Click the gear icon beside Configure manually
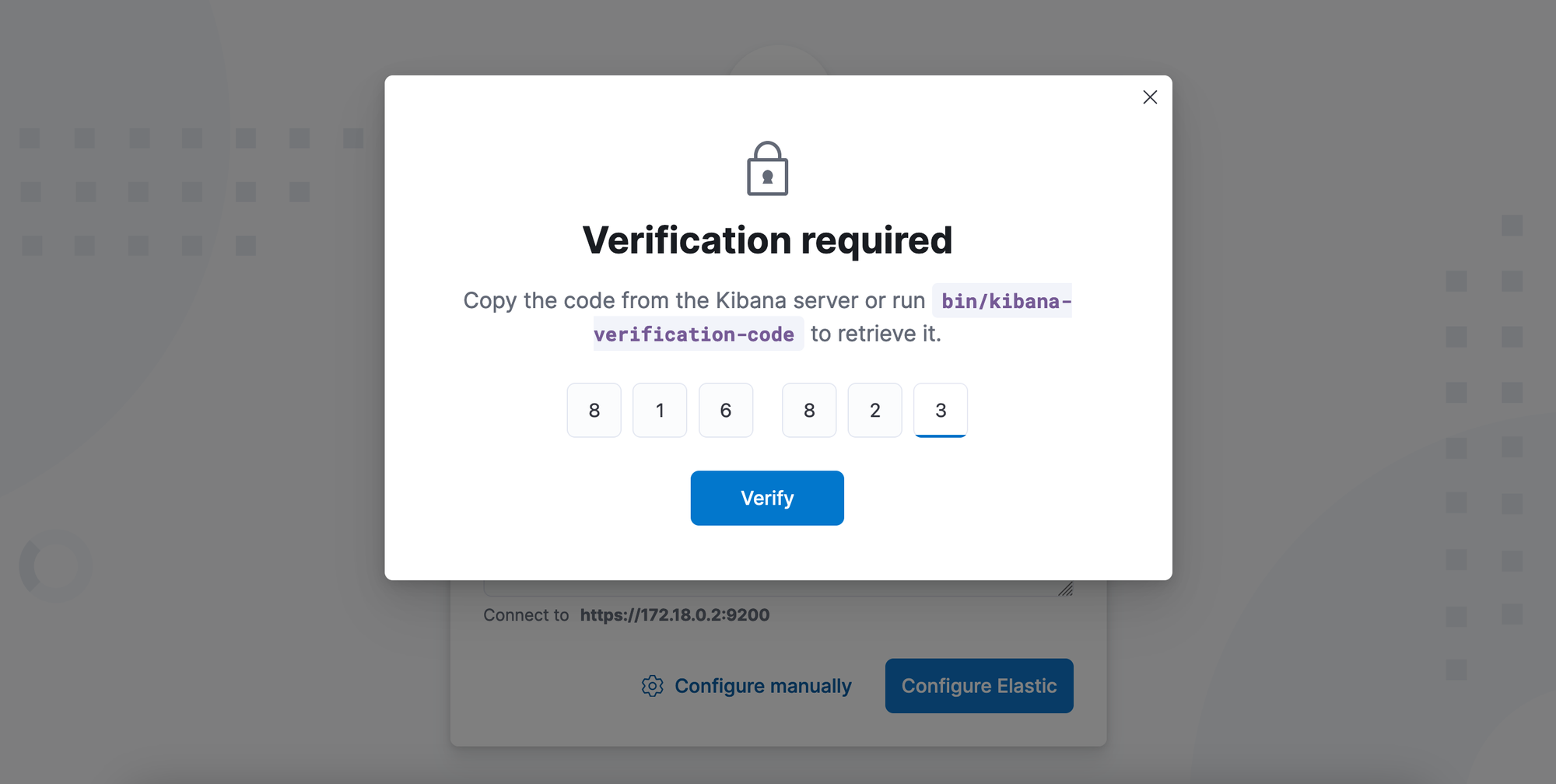 [x=653, y=686]
